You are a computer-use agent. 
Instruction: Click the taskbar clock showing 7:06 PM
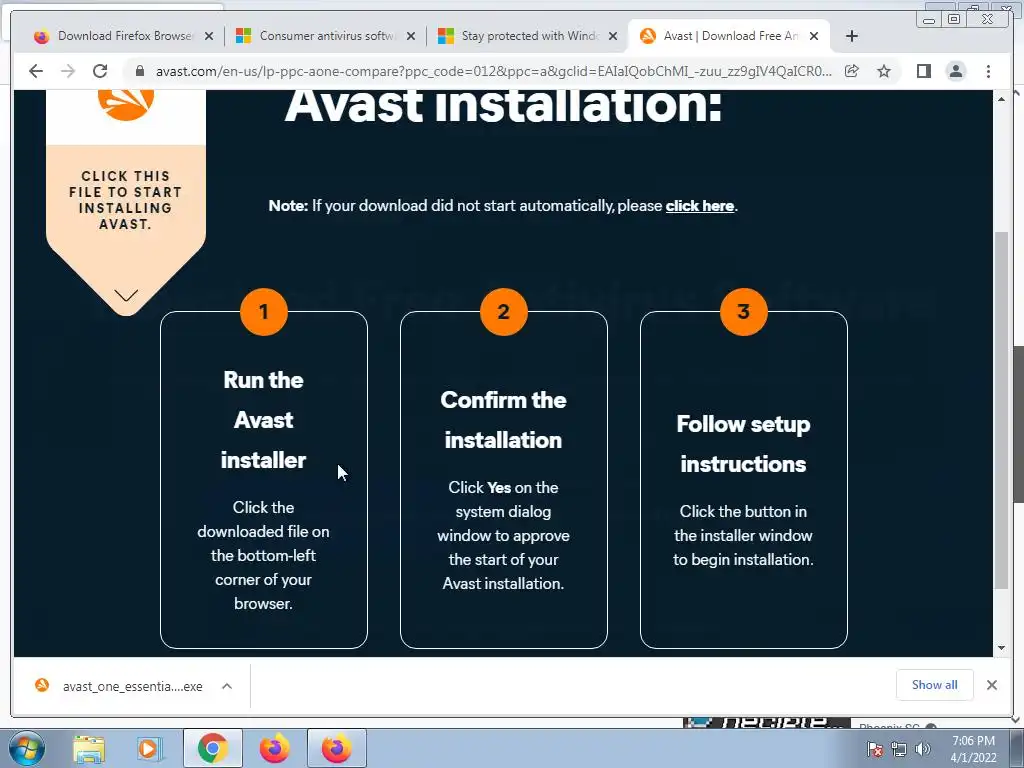tap(973, 749)
